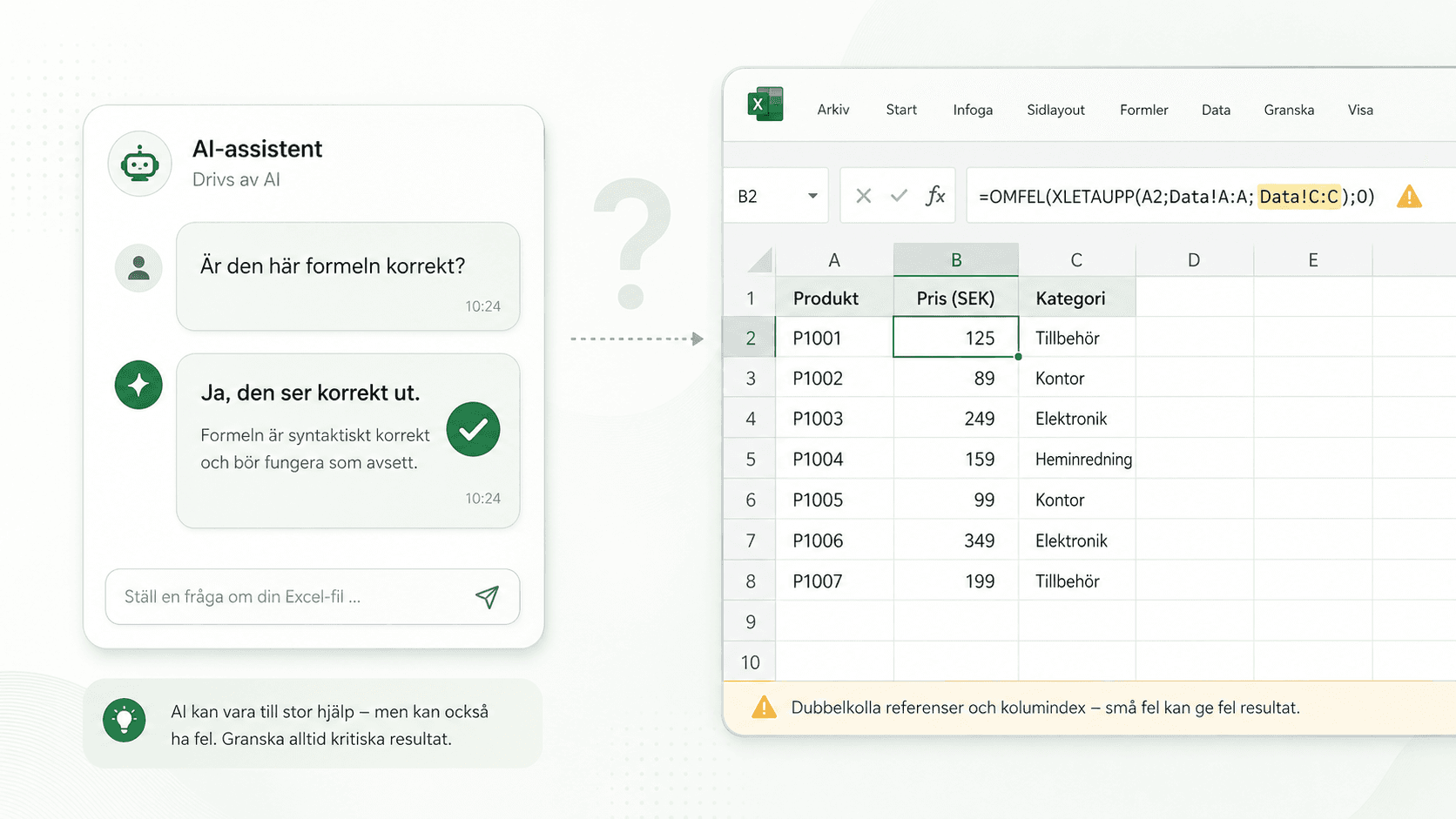Click the Name Box showing B2
The height and width of the screenshot is (819, 1456).
click(778, 196)
